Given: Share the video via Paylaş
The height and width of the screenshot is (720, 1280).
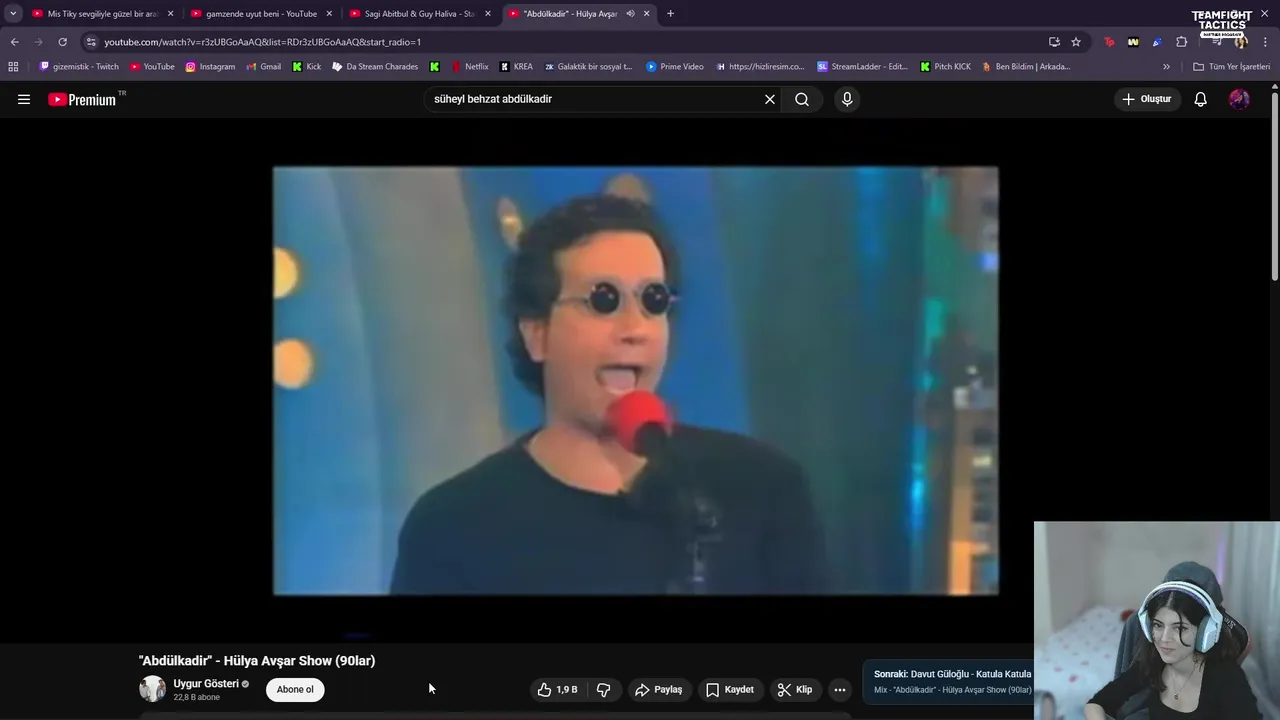Looking at the screenshot, I should [659, 689].
